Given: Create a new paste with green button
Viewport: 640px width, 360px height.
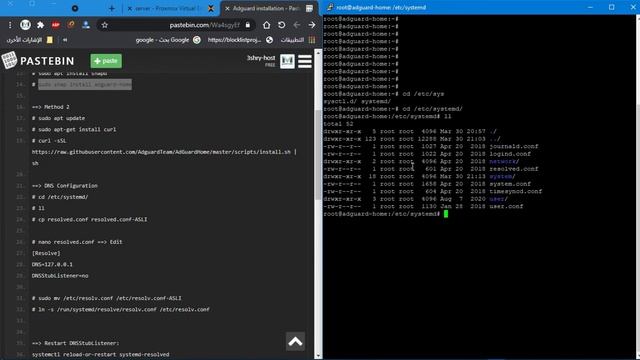Looking at the screenshot, I should [x=106, y=61].
